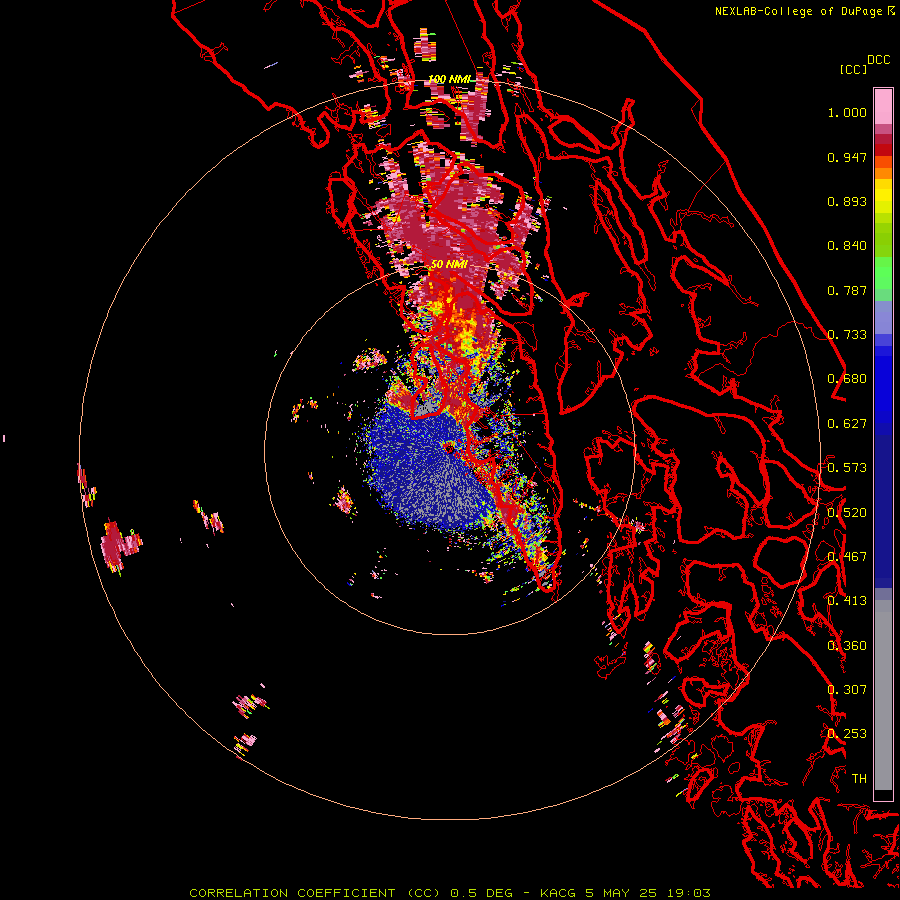Viewport: 900px width, 900px height.
Task: Select the 0.573 scale value
Action: tap(847, 468)
